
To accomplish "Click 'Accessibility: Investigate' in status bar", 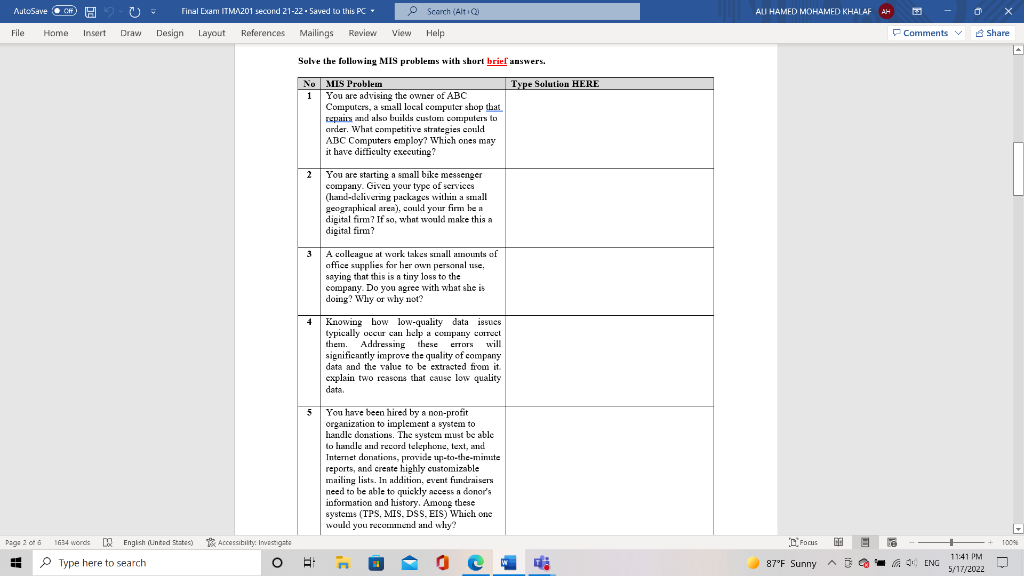I will [249, 542].
